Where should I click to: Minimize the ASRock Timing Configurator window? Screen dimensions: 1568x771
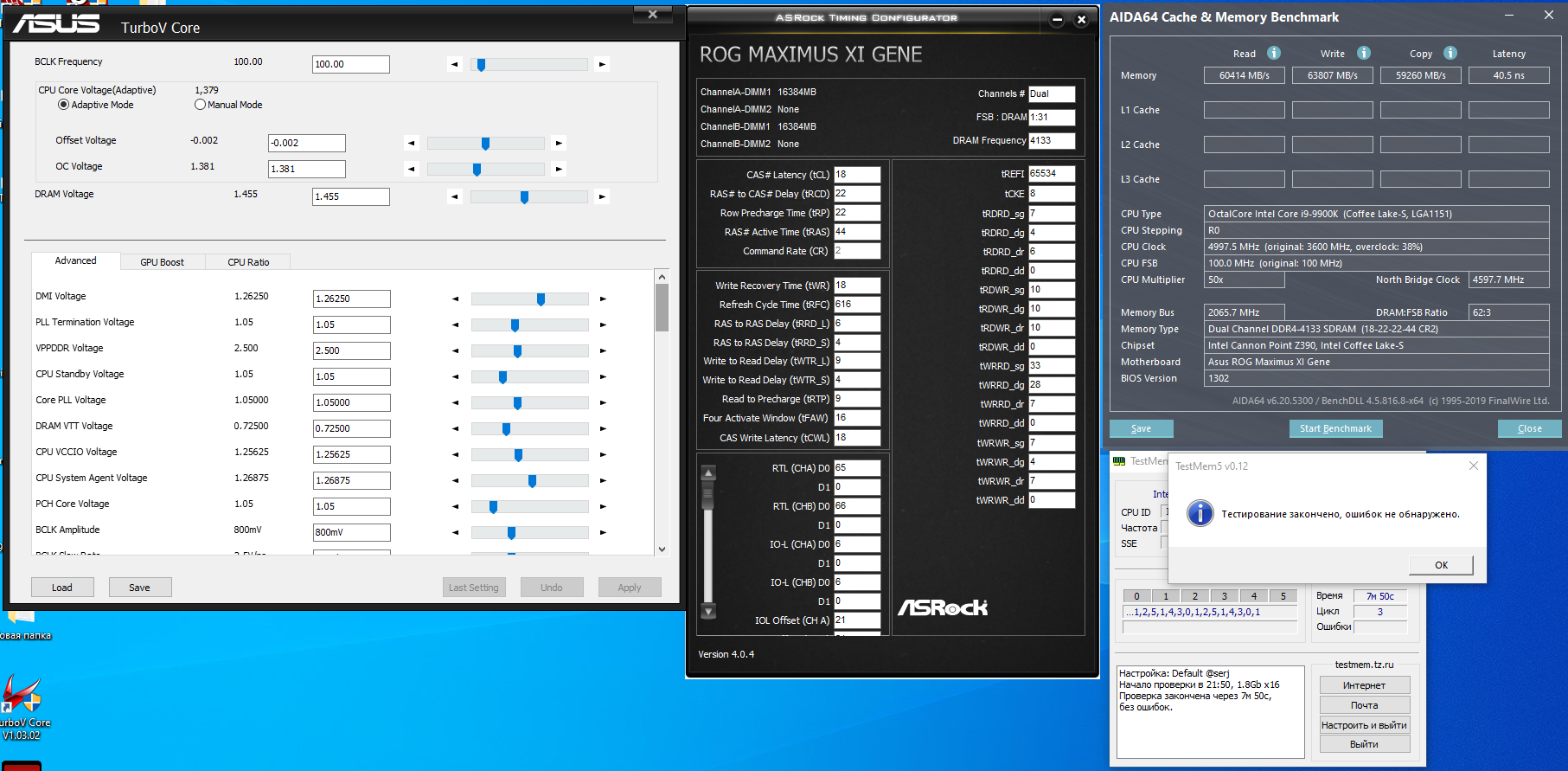coord(1057,19)
